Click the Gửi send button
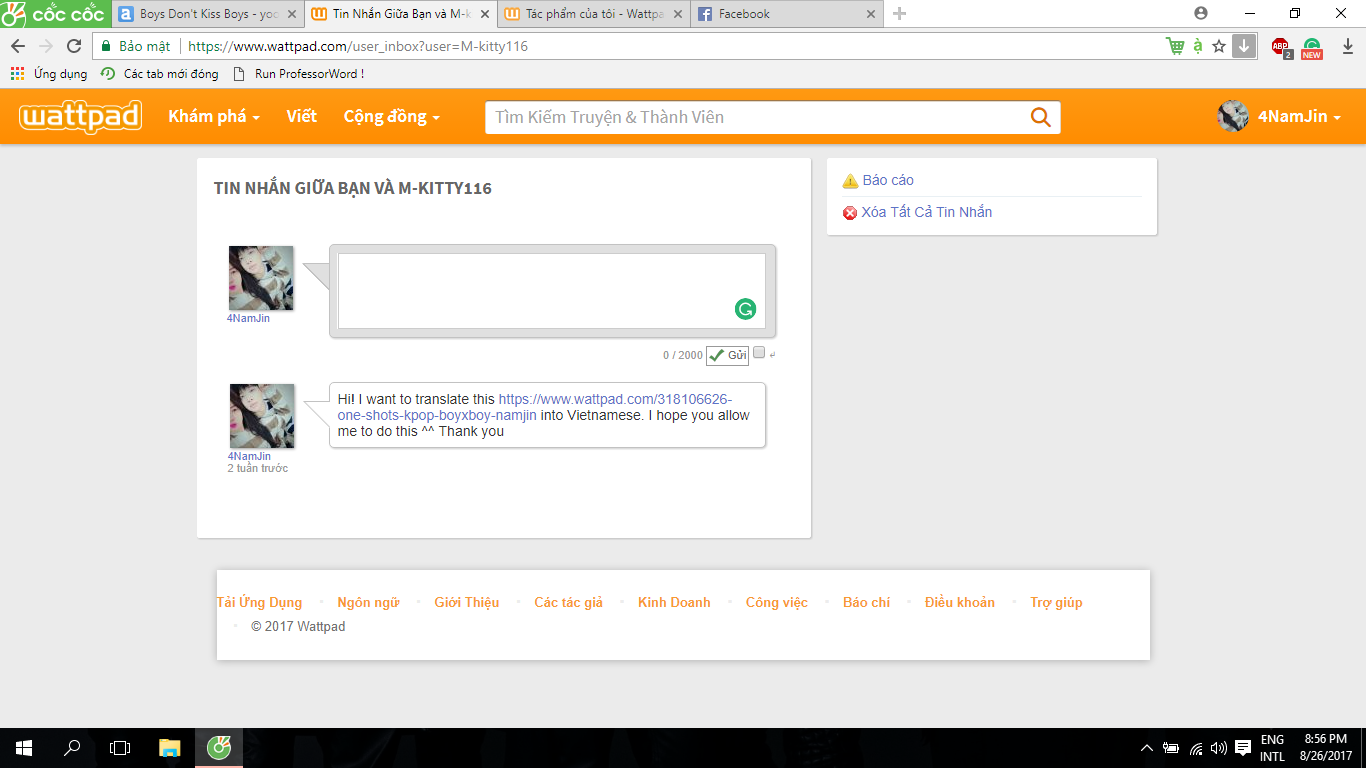 tap(727, 355)
